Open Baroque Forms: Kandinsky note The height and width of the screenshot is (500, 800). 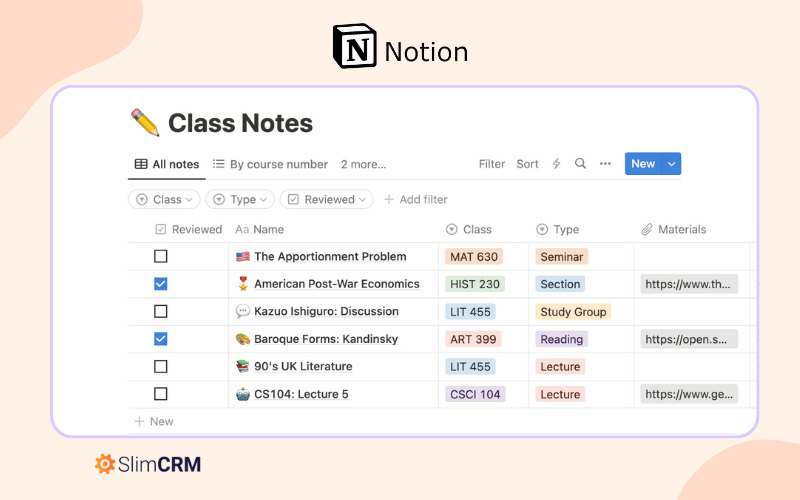326,339
